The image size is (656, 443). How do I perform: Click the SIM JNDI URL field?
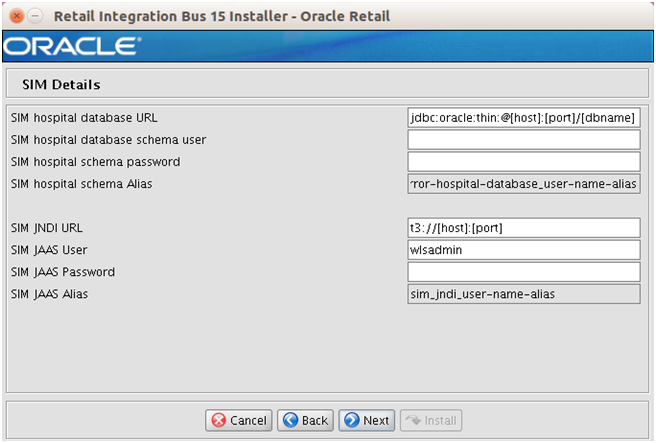coord(524,228)
